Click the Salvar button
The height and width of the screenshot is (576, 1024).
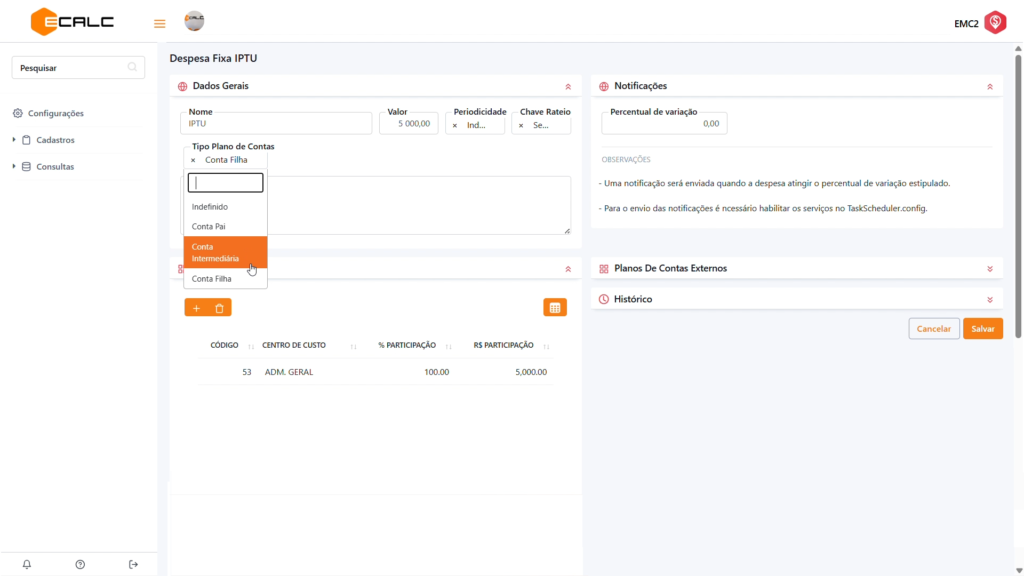(x=982, y=329)
